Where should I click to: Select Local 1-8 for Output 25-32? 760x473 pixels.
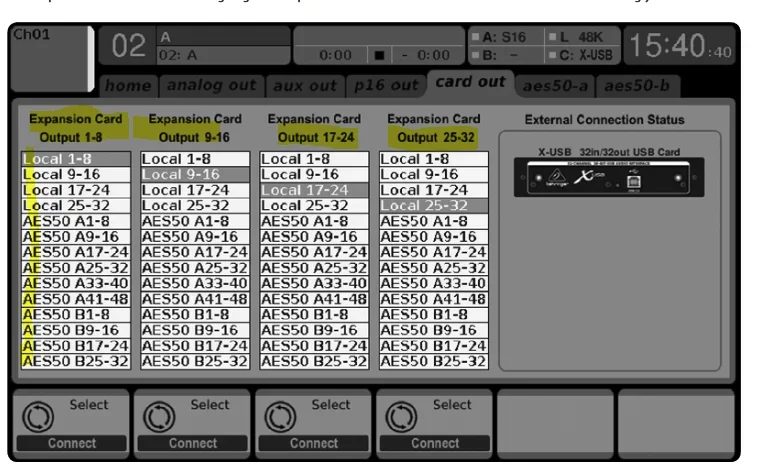pyautogui.click(x=434, y=159)
